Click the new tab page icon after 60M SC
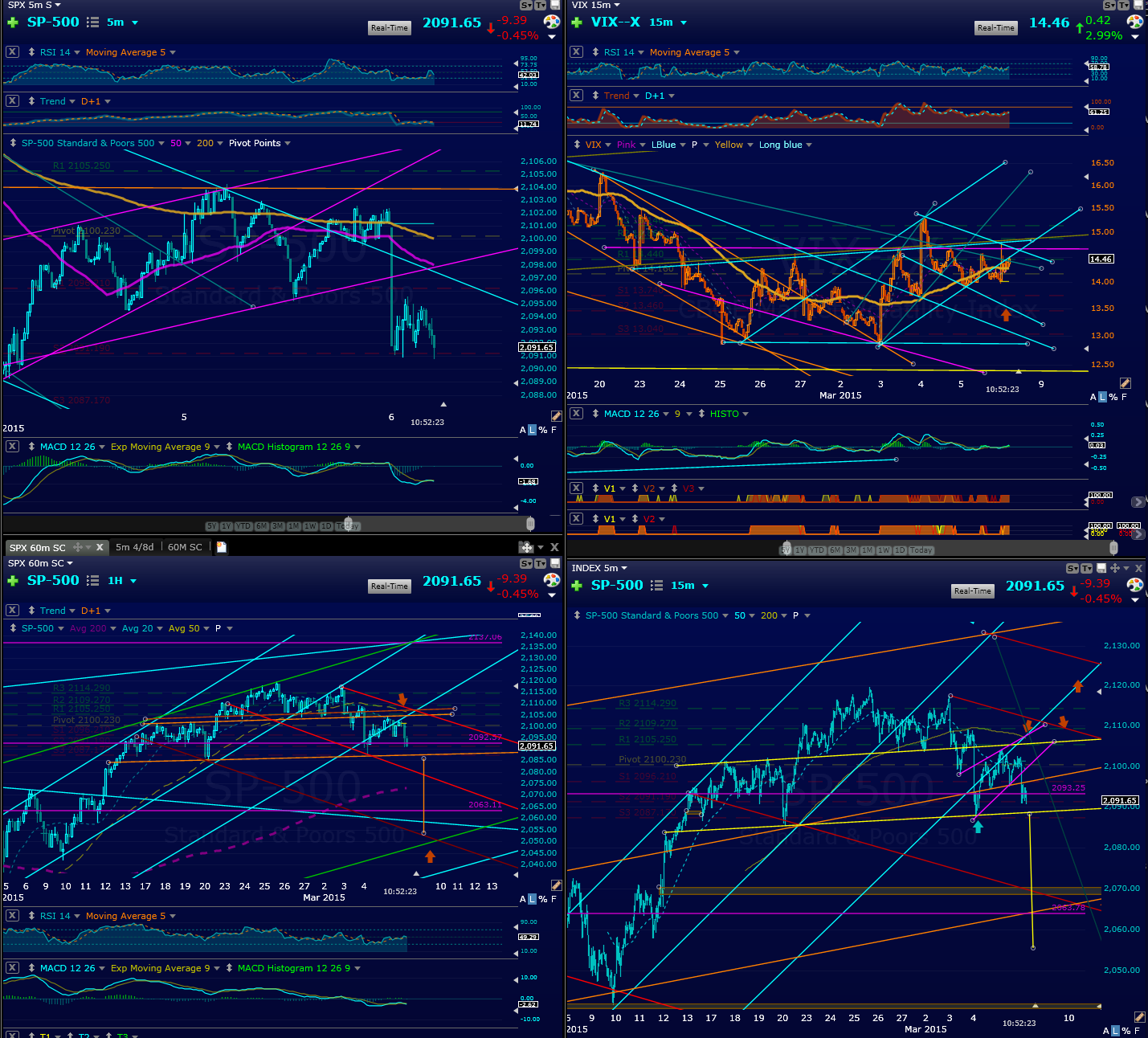Image resolution: width=1148 pixels, height=1038 pixels. [222, 547]
